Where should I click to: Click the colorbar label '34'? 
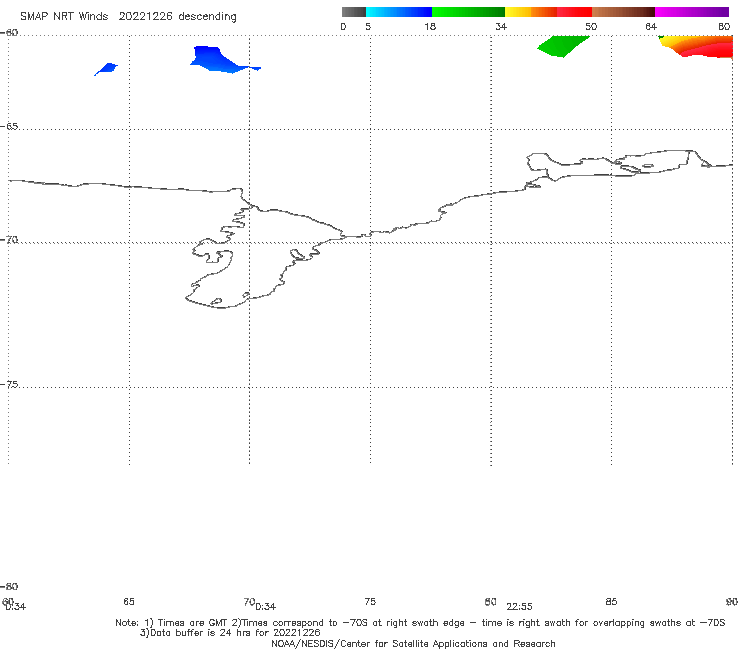[501, 26]
